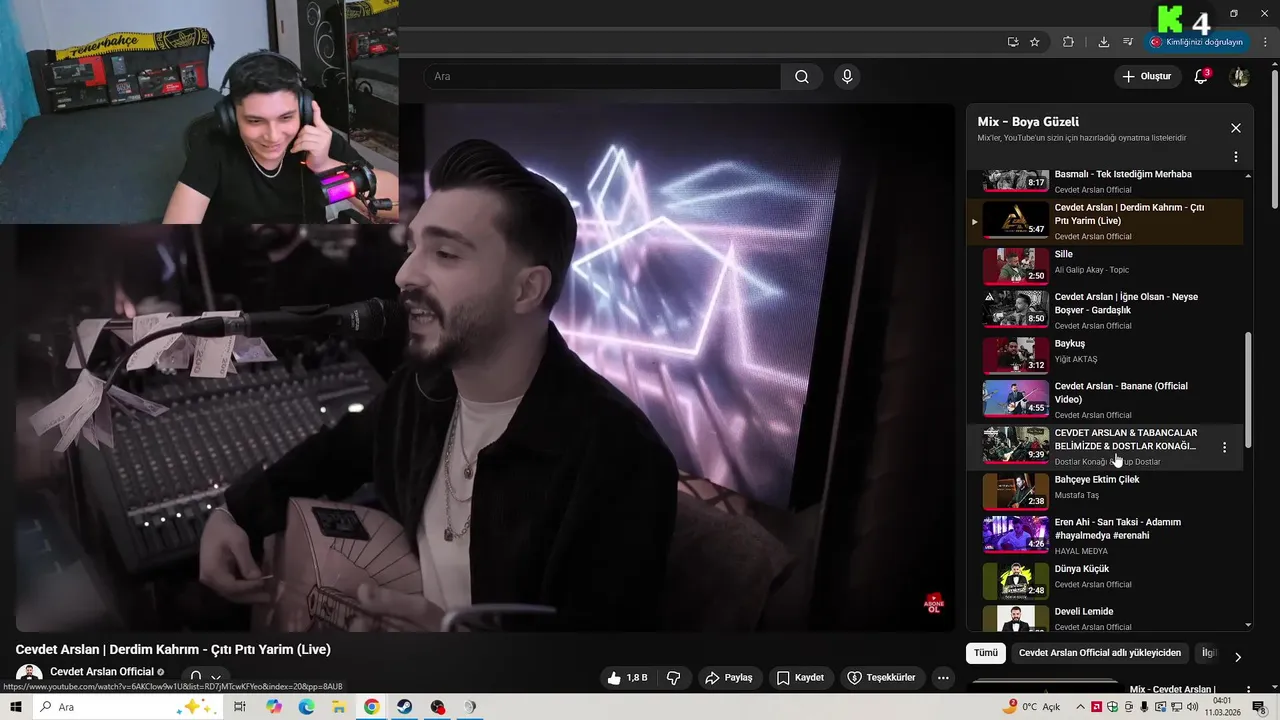Focus the Windows taskbar search box
Image resolution: width=1280 pixels, height=720 pixels.
[128, 707]
